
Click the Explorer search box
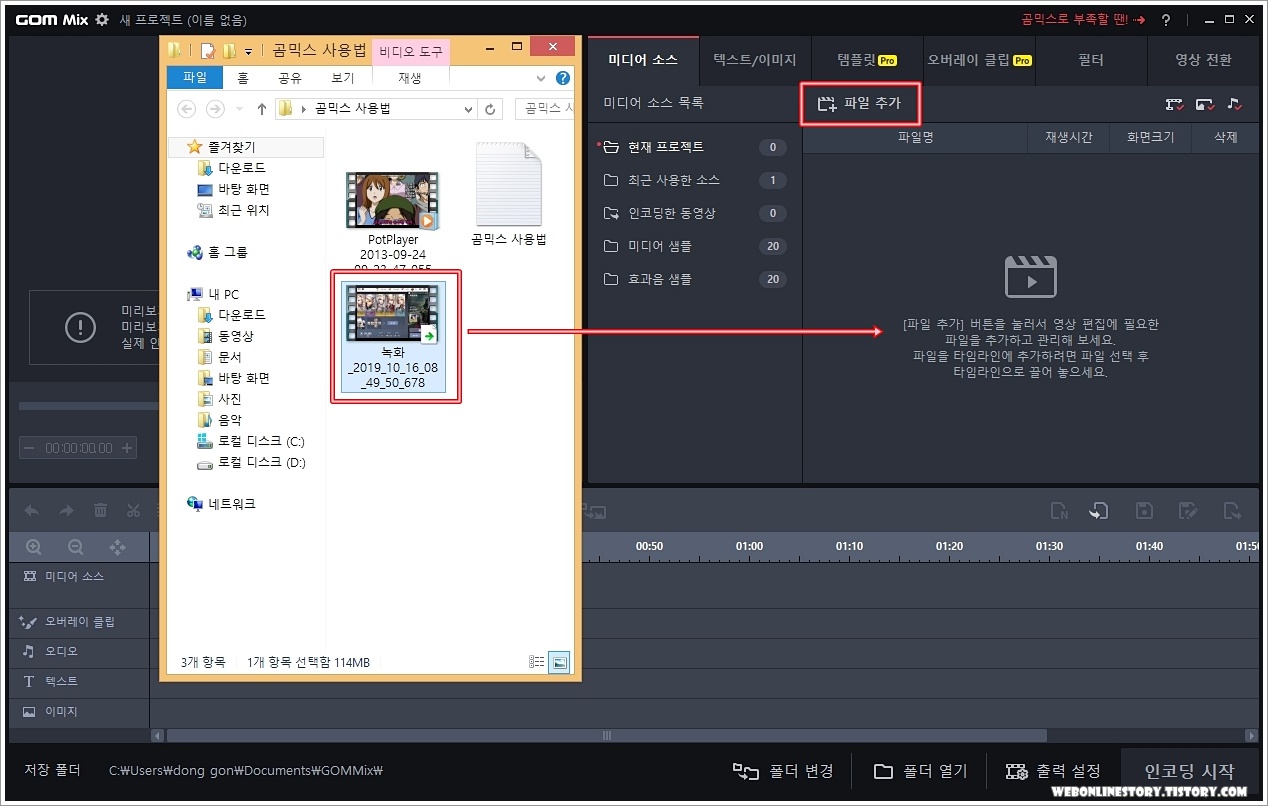545,109
